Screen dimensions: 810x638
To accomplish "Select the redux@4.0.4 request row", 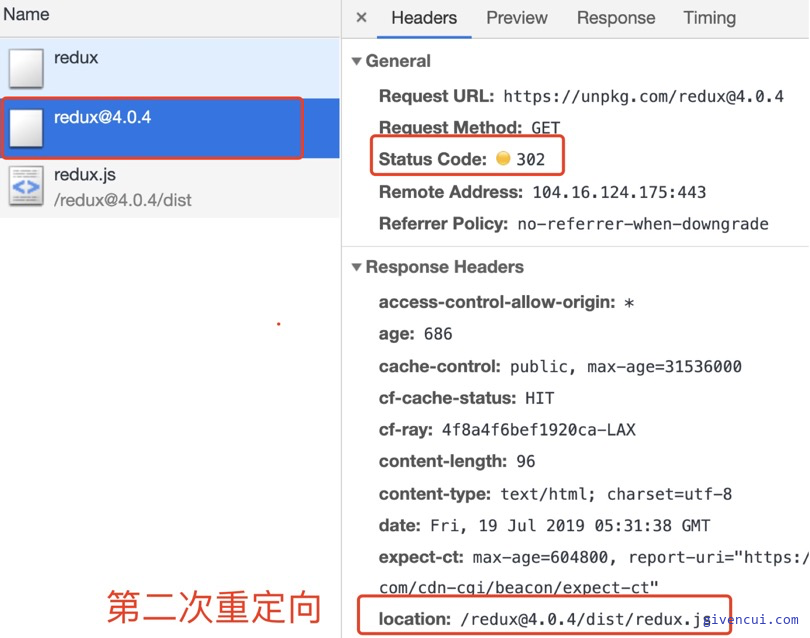I will point(170,128).
